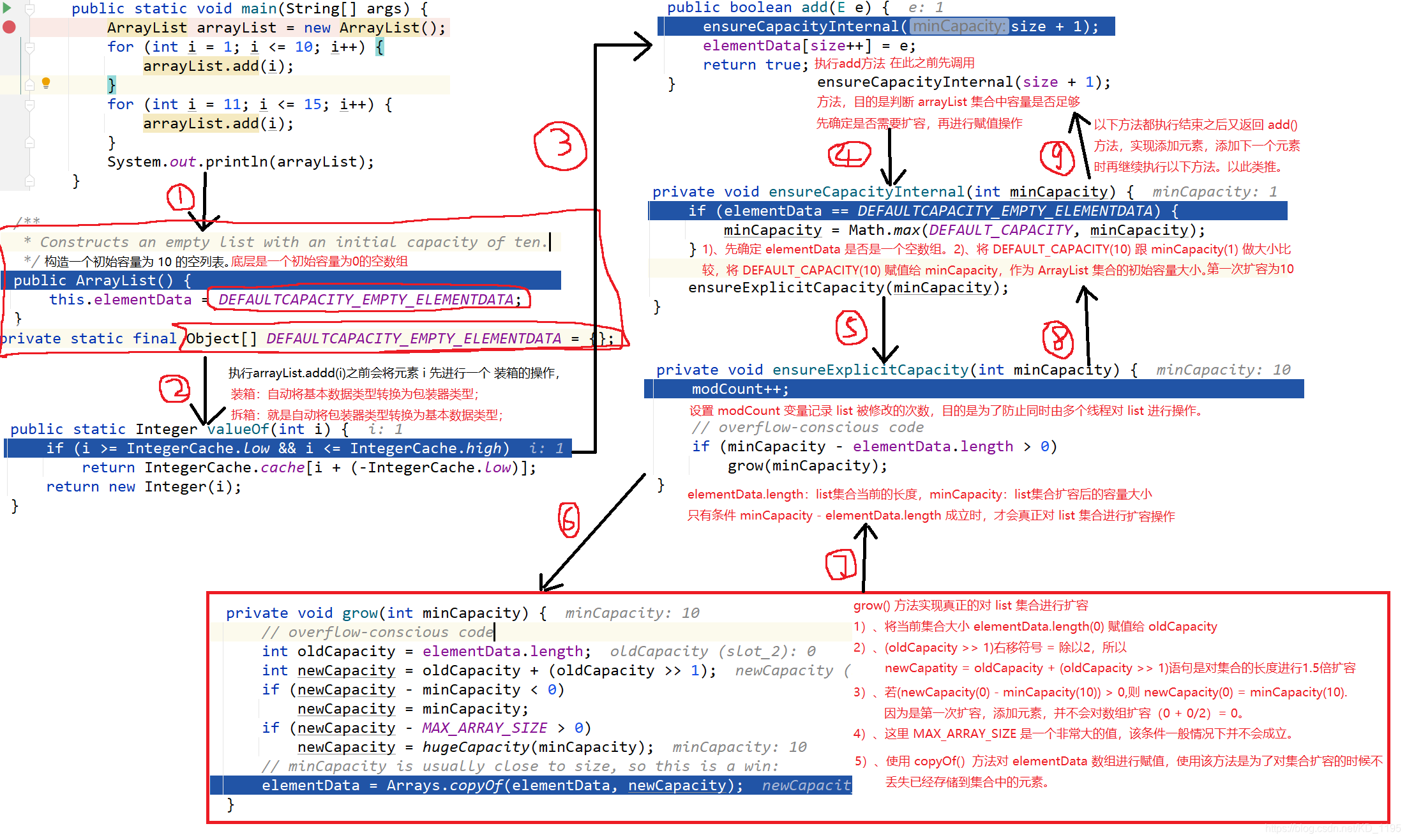The image size is (1407, 840).
Task: Open the yellow intention light bulb actions
Action: [x=45, y=84]
